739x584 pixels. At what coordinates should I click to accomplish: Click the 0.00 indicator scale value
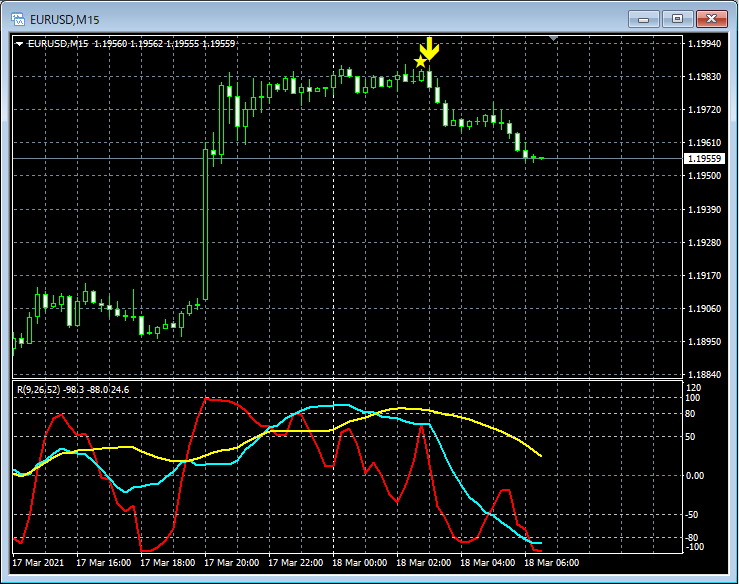695,476
